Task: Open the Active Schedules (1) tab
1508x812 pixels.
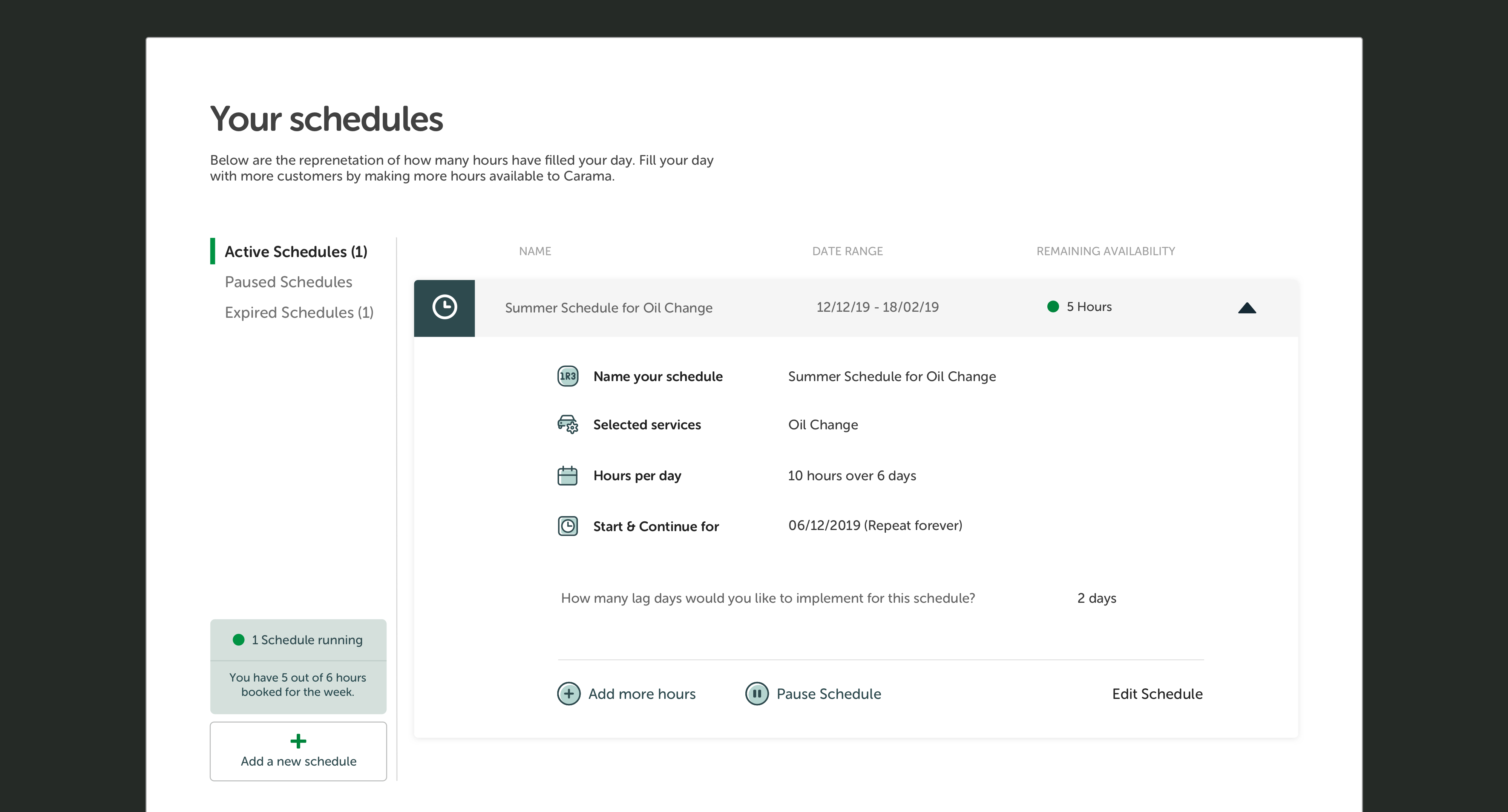Action: click(296, 252)
